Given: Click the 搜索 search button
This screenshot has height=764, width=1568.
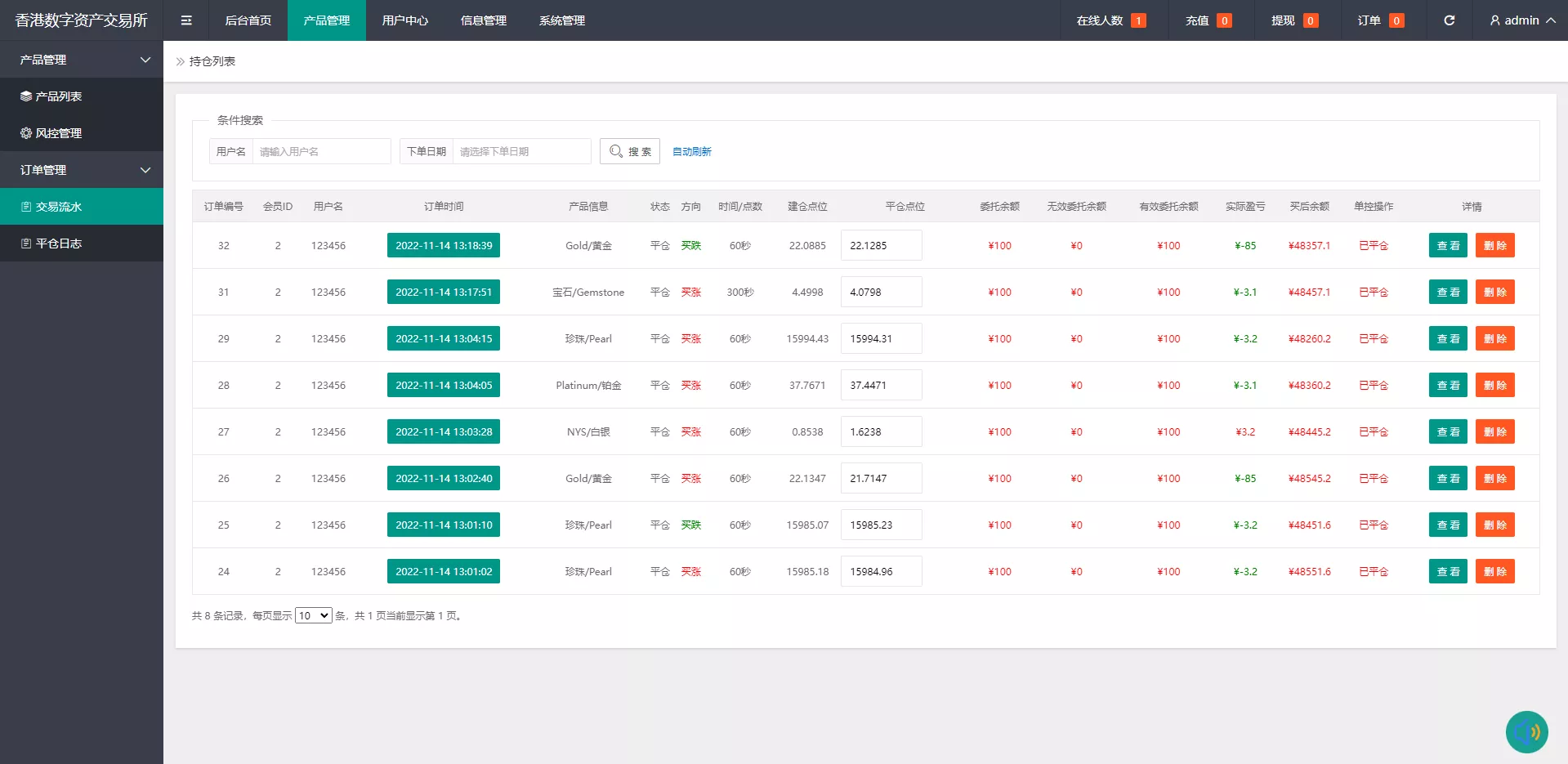Looking at the screenshot, I should [630, 151].
